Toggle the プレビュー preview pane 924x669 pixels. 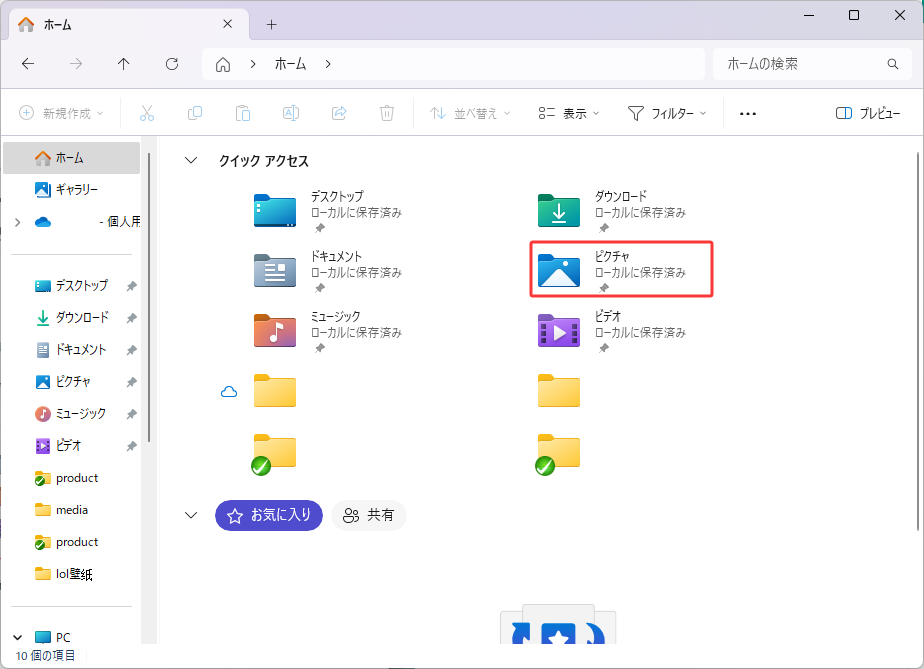868,113
